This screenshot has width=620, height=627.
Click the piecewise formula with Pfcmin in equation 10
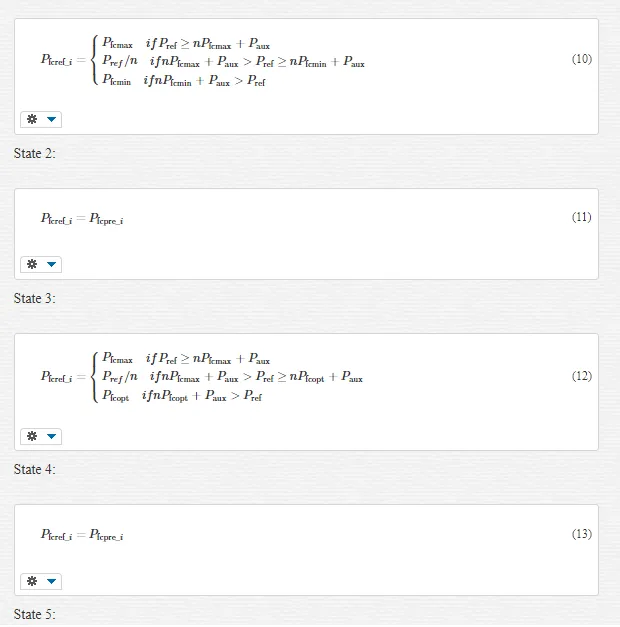[x=202, y=61]
